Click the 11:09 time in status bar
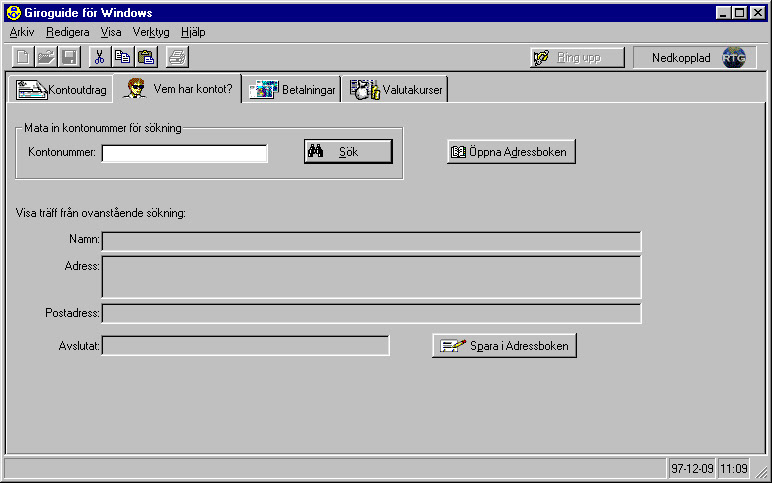This screenshot has width=772, height=483. pos(734,469)
